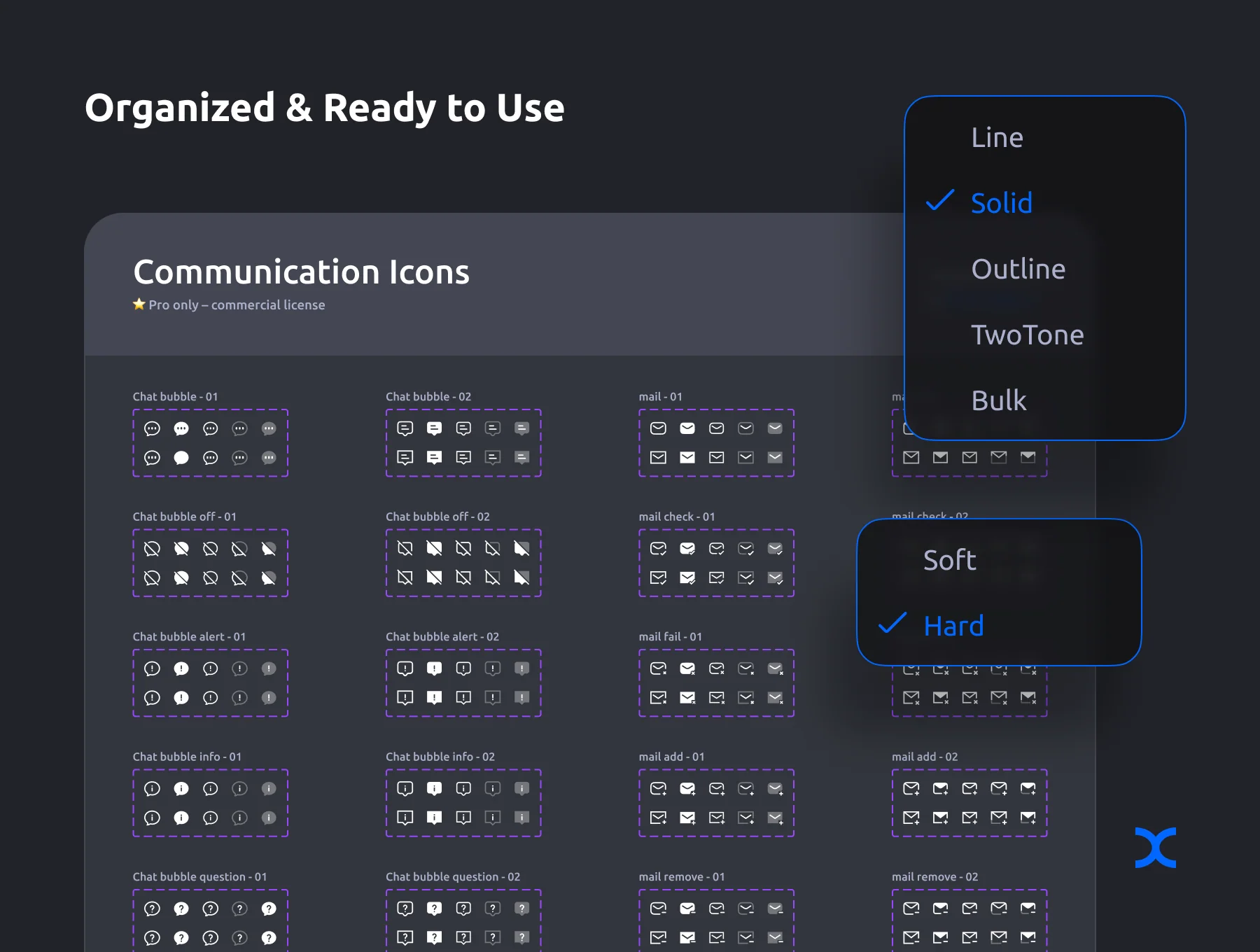
Task: Choose top-row line icon in mail add - 02
Action: pos(911,789)
